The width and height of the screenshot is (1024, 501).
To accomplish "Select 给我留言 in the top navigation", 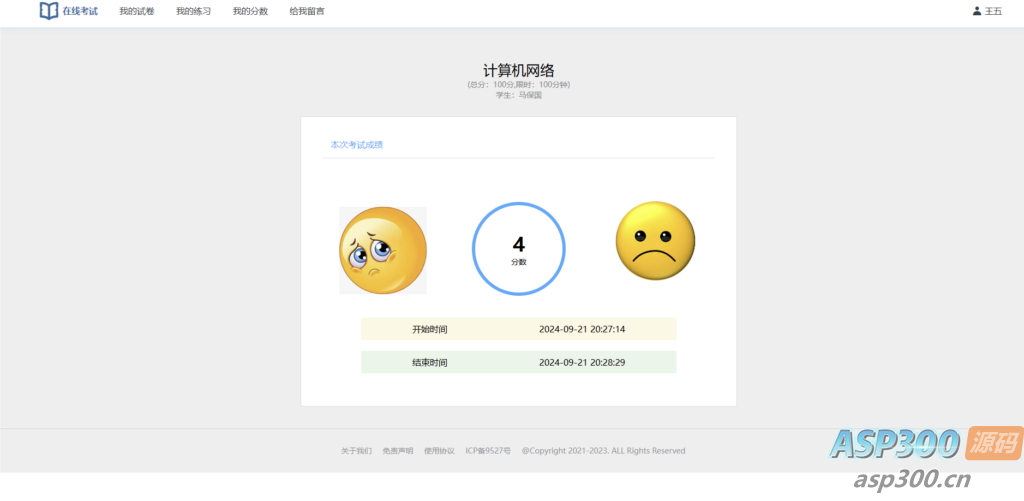I will [307, 12].
